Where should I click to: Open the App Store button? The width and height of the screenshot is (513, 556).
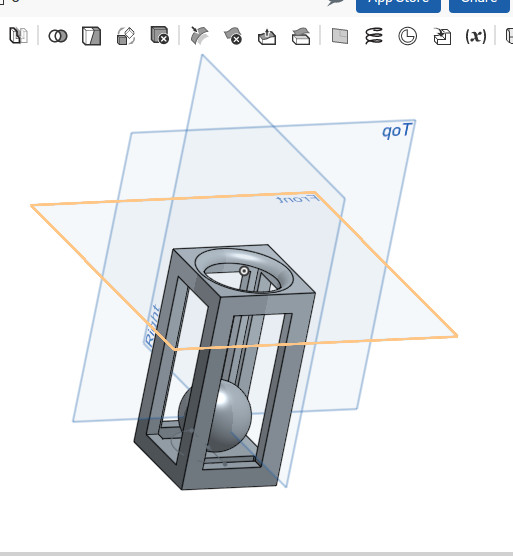(398, 4)
